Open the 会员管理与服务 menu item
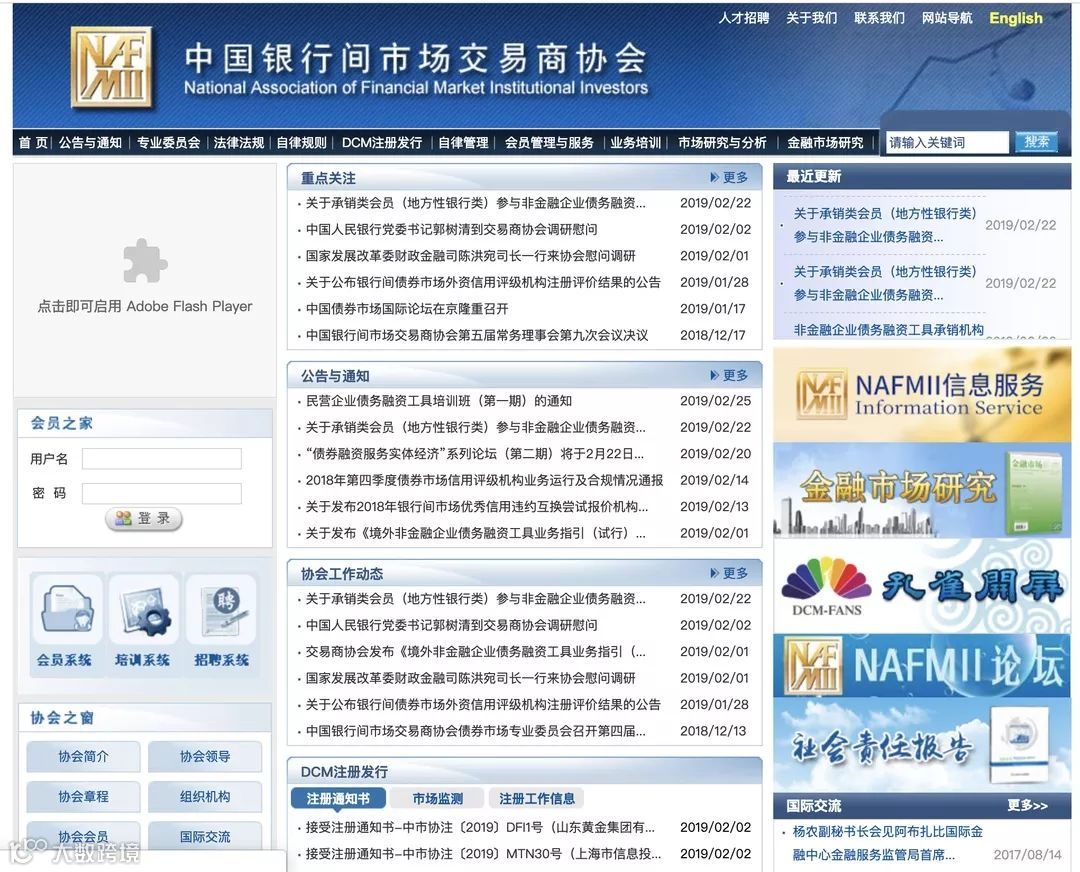The height and width of the screenshot is (872, 1080). coord(549,143)
